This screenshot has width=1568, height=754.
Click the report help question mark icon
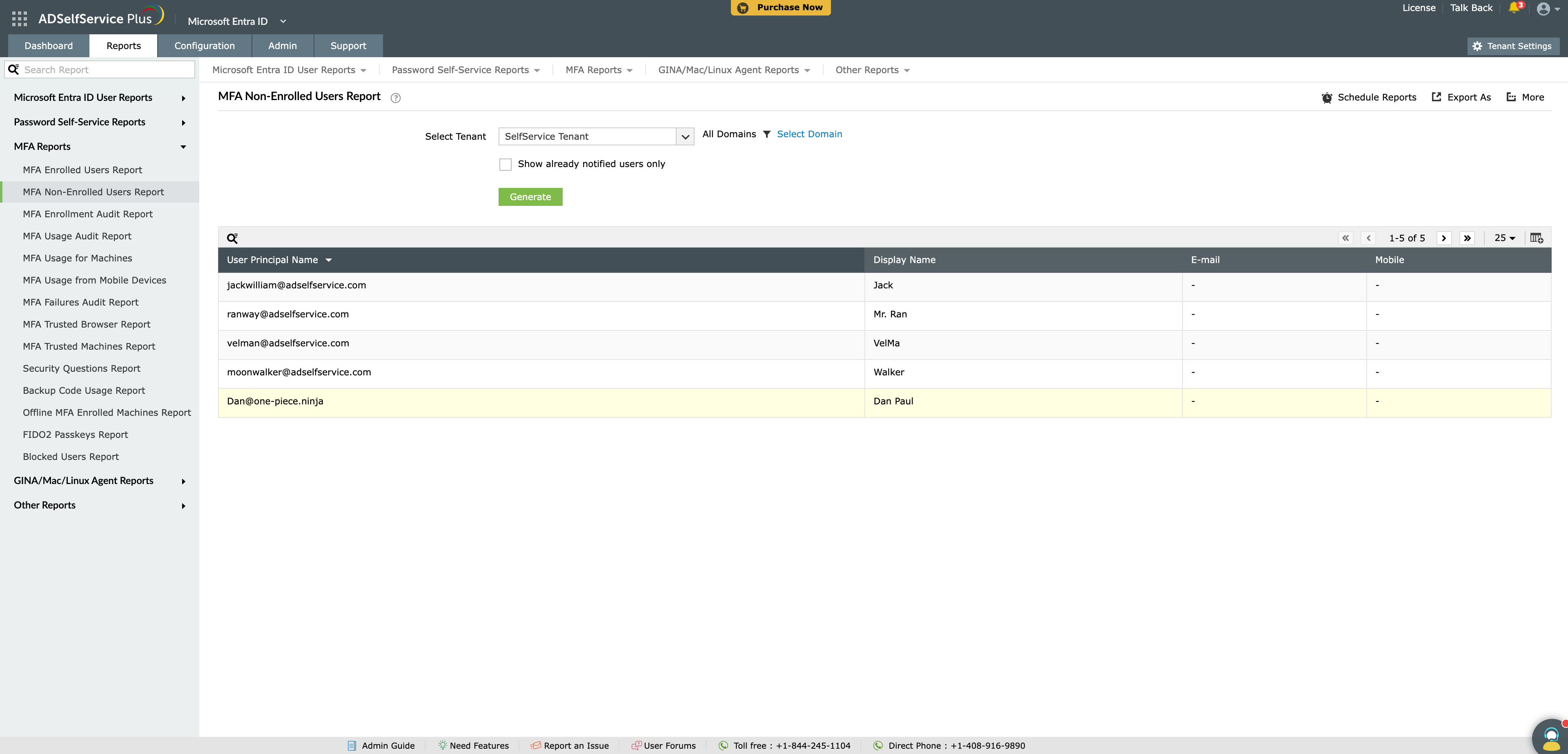[x=396, y=98]
